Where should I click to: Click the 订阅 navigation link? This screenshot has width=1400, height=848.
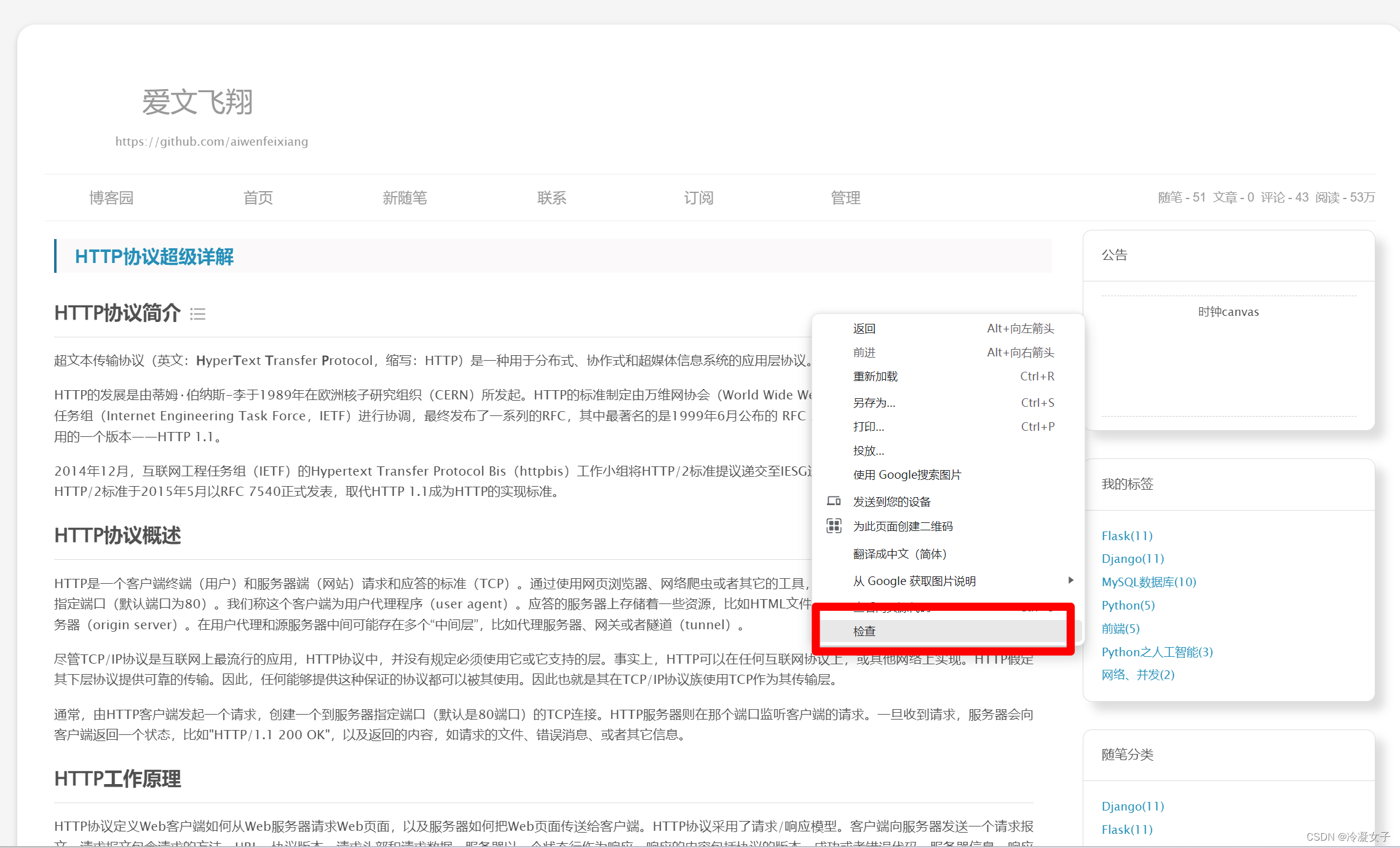pyautogui.click(x=698, y=198)
